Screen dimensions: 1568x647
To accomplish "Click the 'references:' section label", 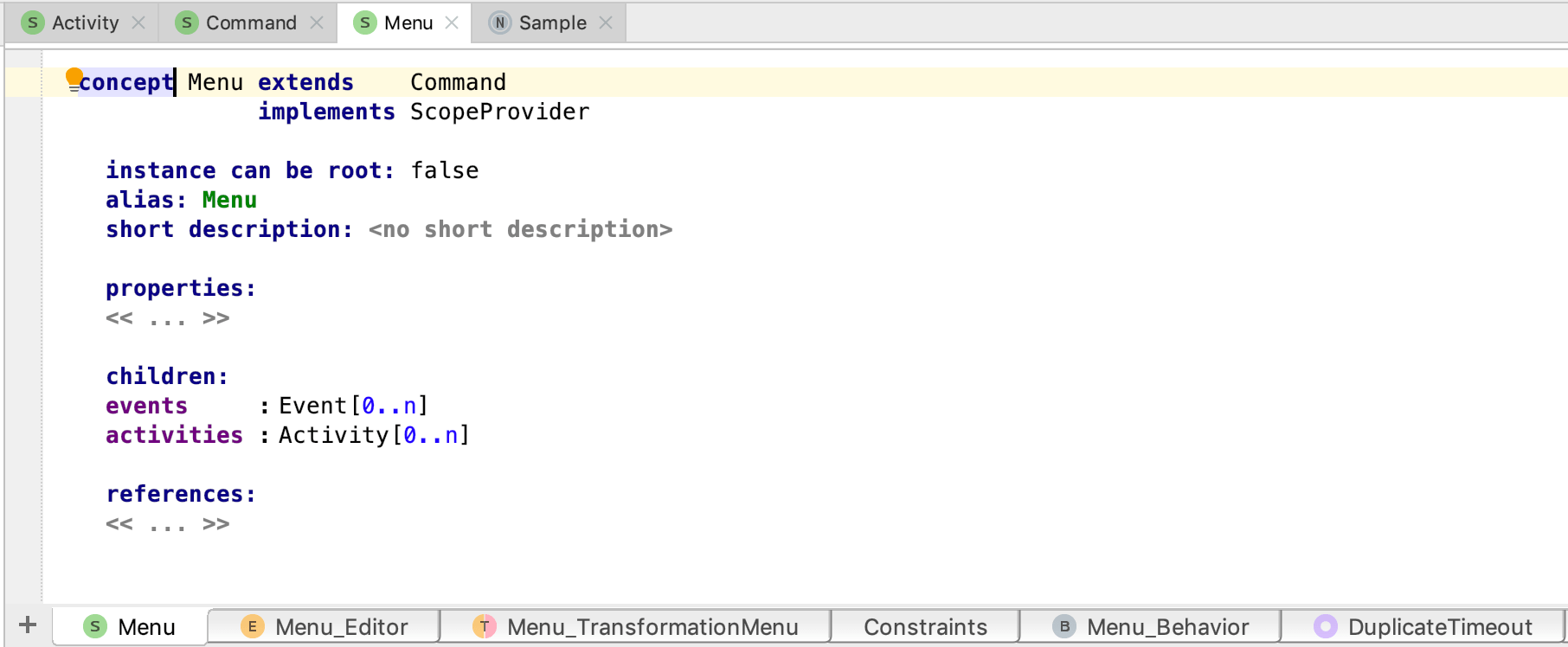I will 181,494.
